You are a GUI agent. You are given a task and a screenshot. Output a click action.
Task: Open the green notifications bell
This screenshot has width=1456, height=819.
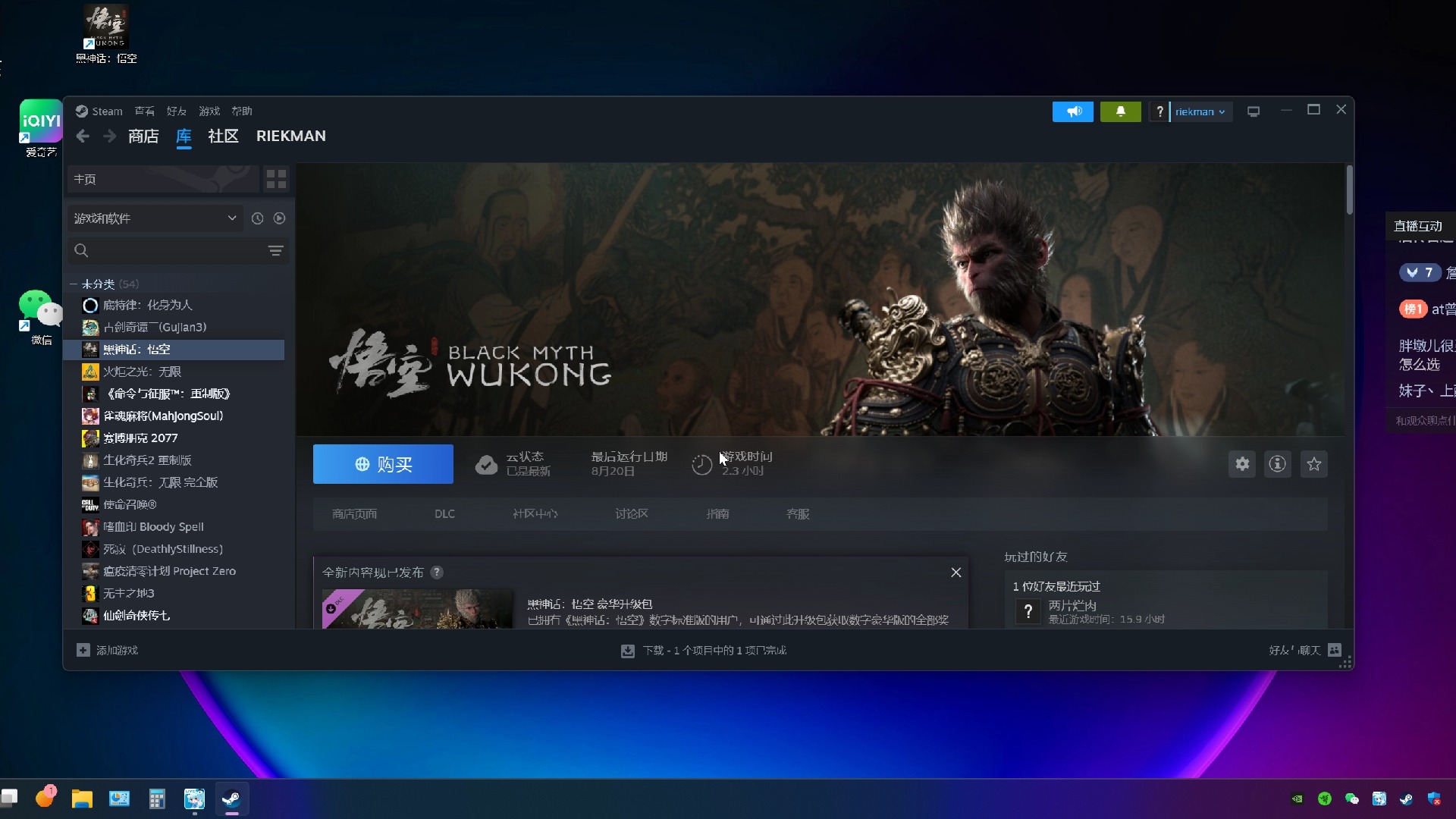tap(1120, 111)
